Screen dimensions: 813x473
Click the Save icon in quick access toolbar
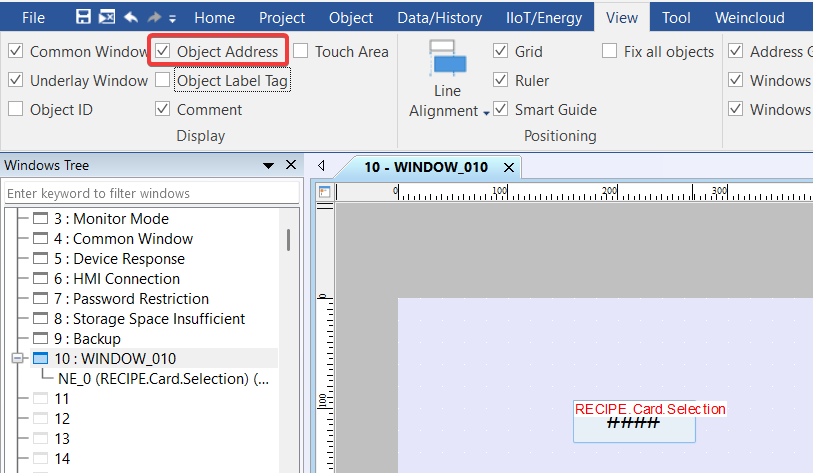83,18
